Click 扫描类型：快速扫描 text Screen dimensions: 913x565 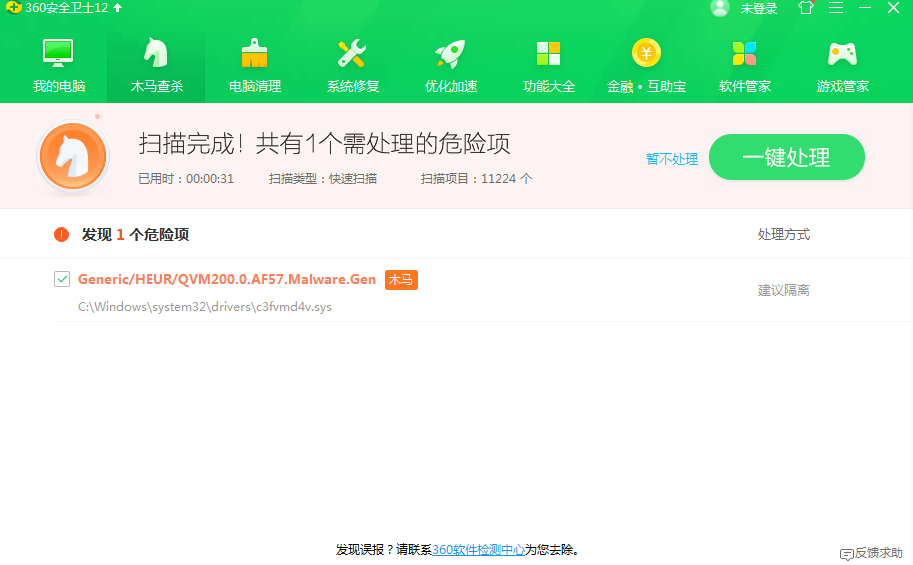[x=323, y=179]
